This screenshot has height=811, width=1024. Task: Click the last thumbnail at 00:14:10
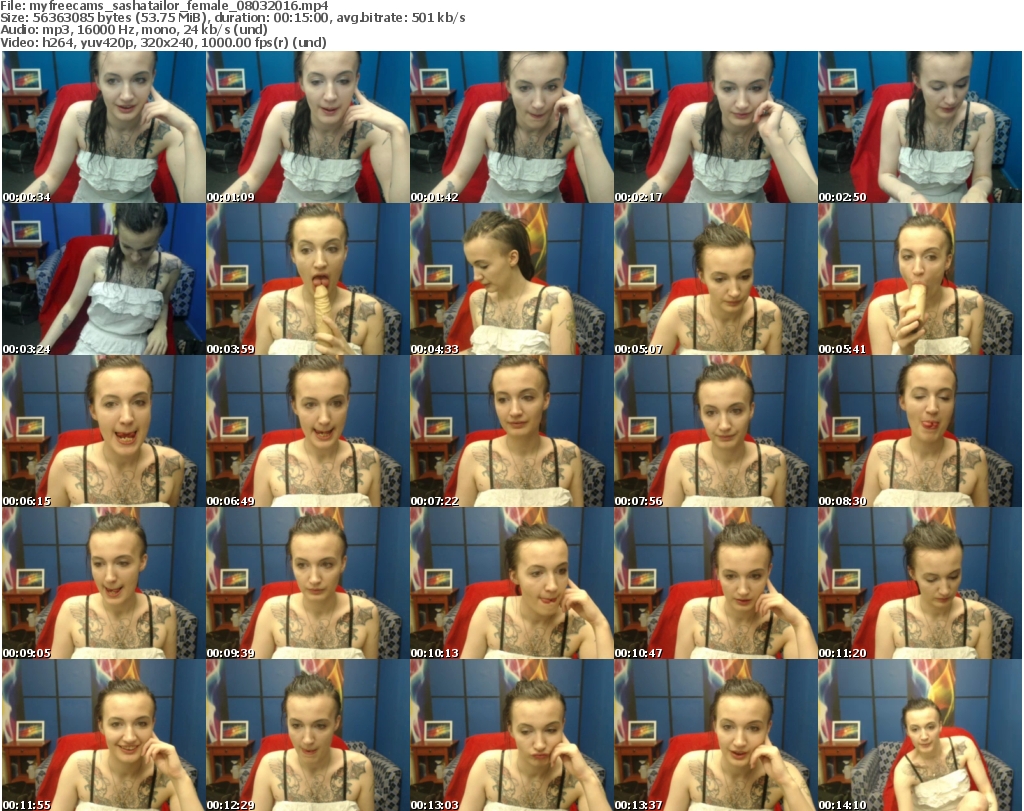pos(919,735)
